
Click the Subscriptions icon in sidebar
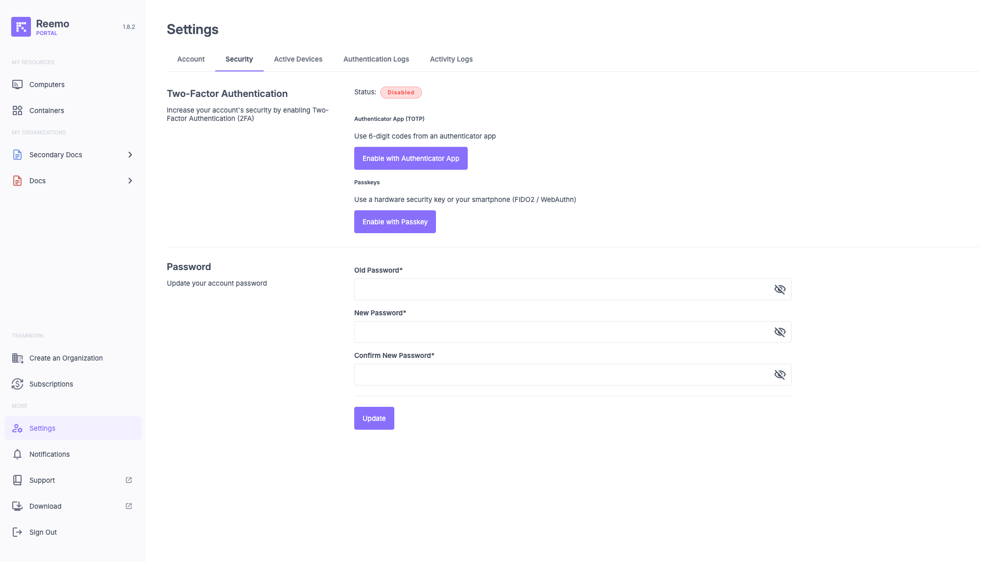17,384
